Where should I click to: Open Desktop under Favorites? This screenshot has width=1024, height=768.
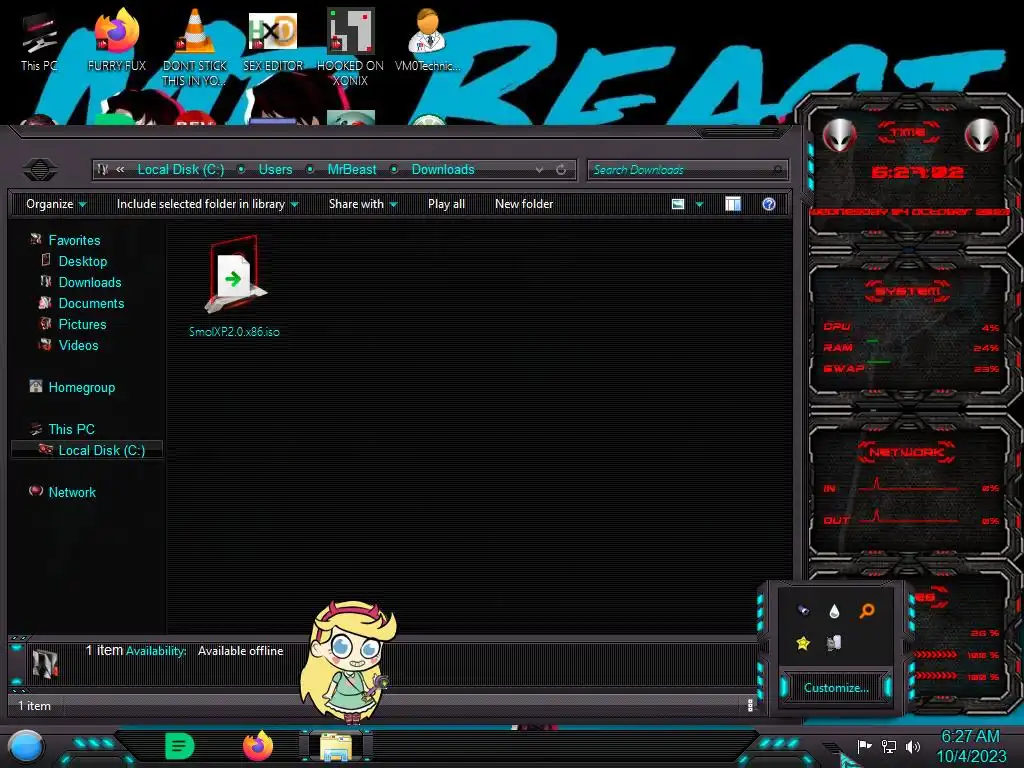click(x=83, y=261)
